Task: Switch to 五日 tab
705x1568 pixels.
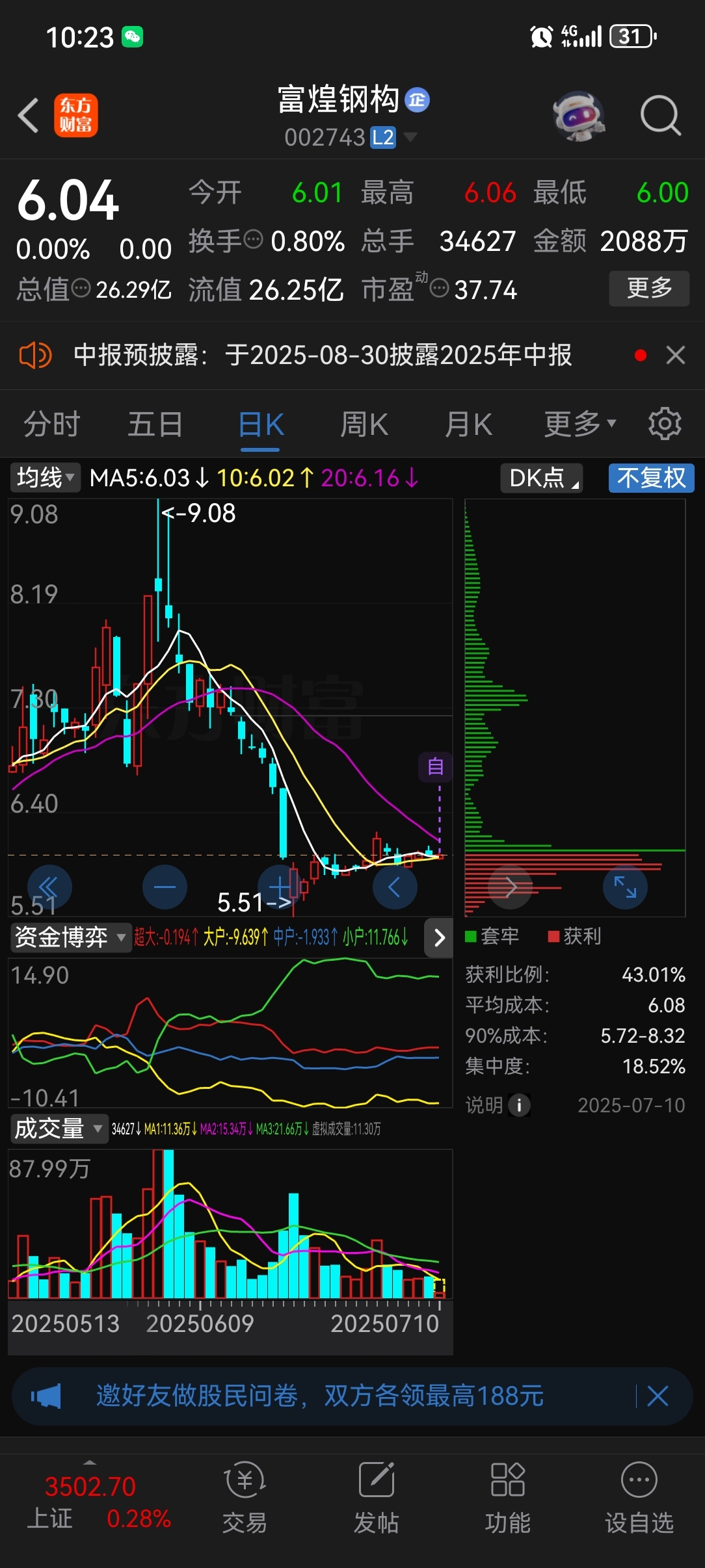Action: click(x=155, y=425)
